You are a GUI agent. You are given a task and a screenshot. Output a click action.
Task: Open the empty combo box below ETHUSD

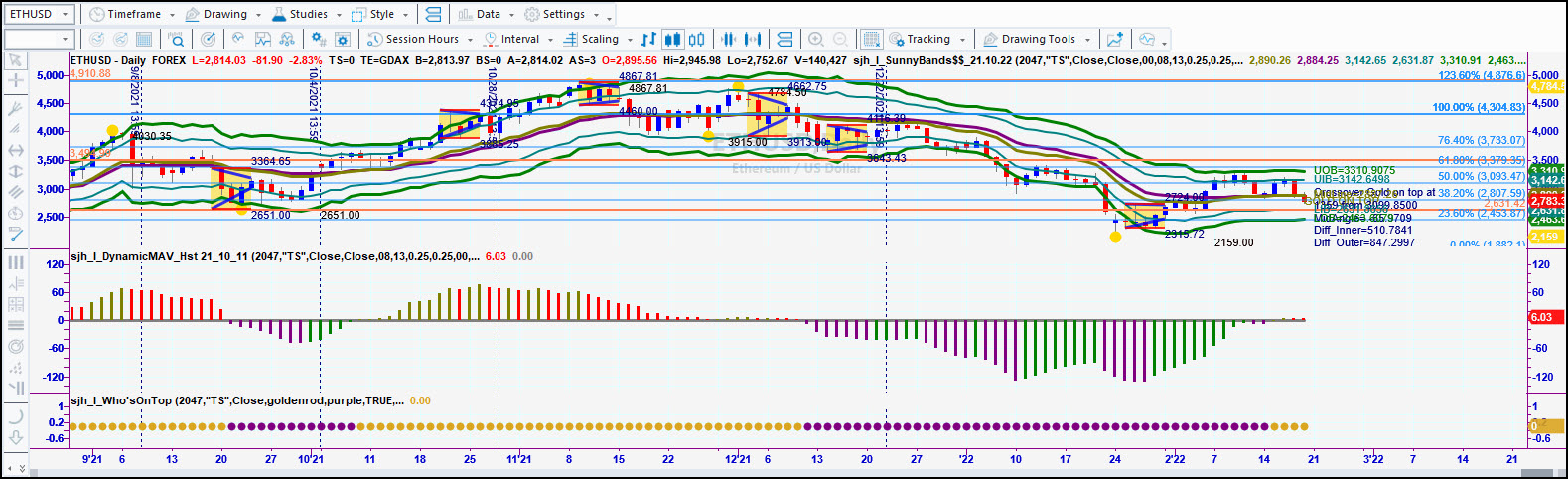39,39
